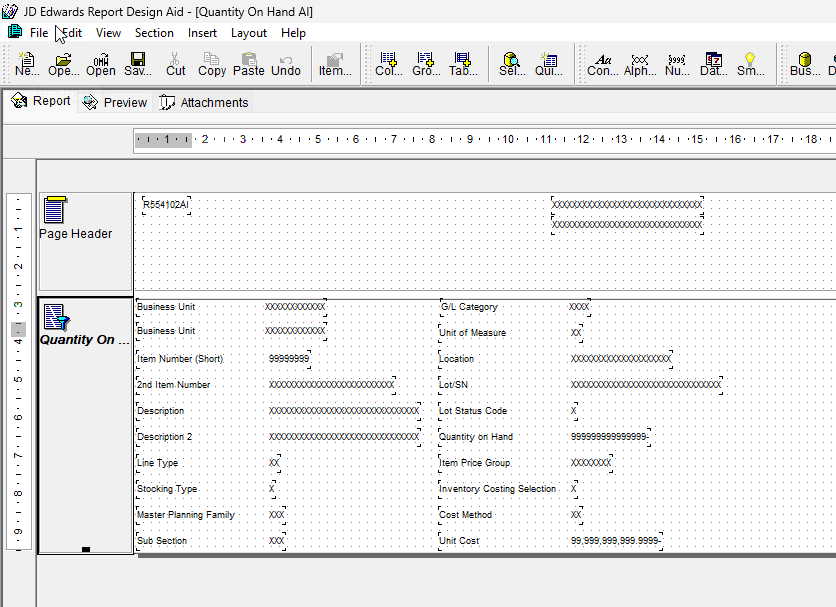Open the Section menu
This screenshot has height=607, width=836.
coord(154,33)
